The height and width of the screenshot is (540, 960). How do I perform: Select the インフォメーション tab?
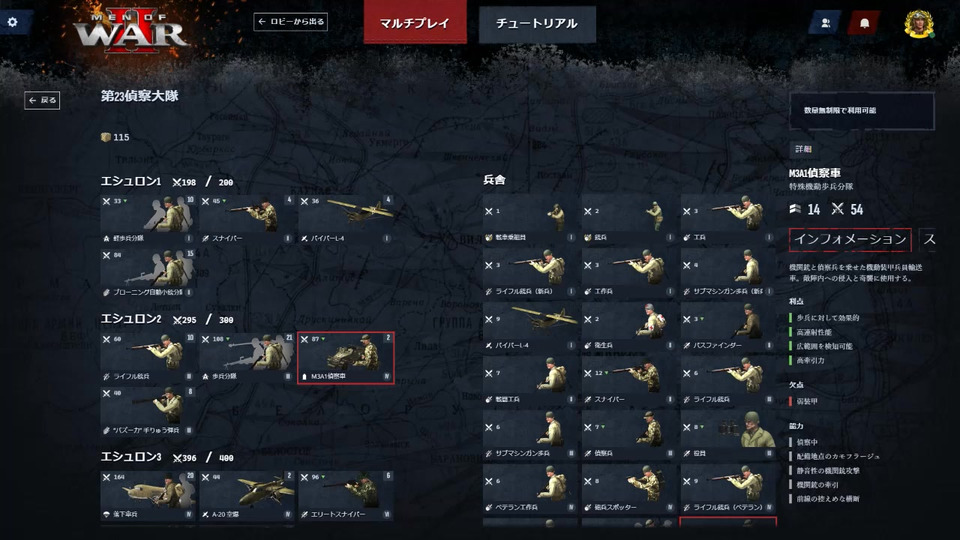(850, 239)
